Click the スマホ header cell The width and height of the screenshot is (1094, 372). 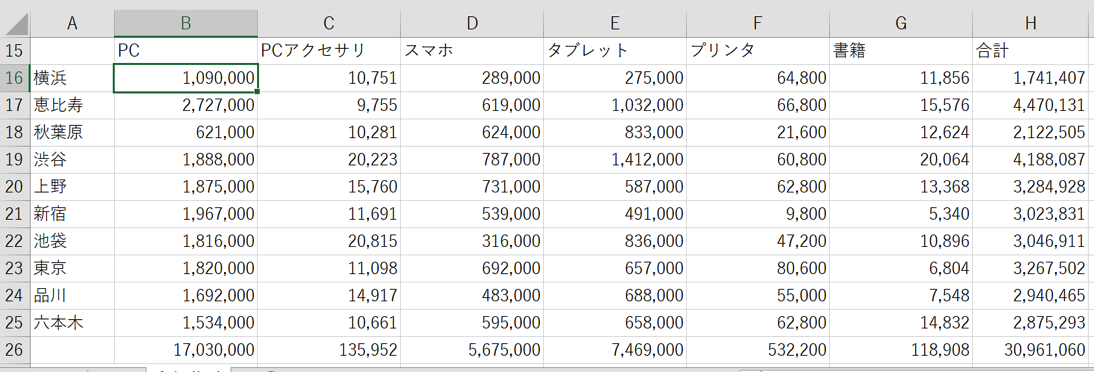tap(472, 50)
